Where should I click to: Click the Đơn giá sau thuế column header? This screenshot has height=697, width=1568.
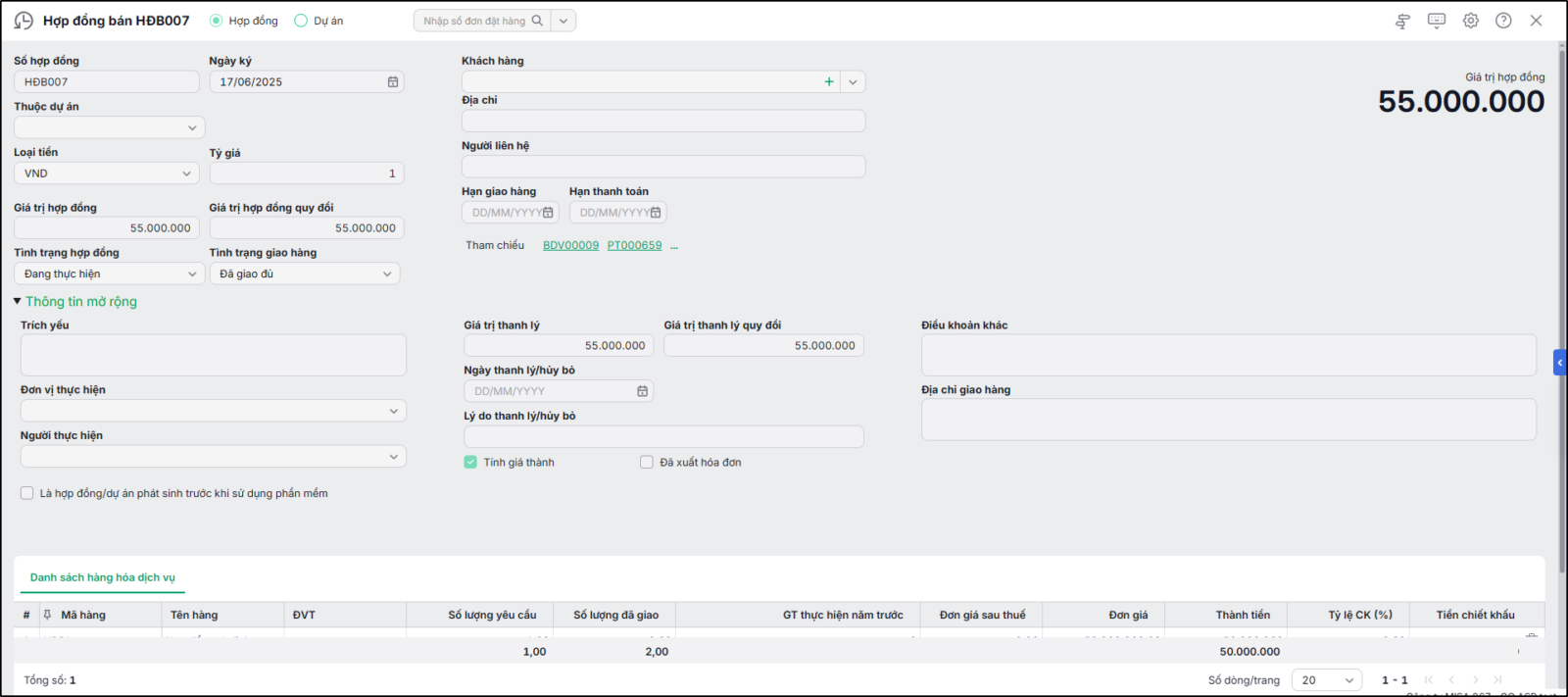click(982, 615)
